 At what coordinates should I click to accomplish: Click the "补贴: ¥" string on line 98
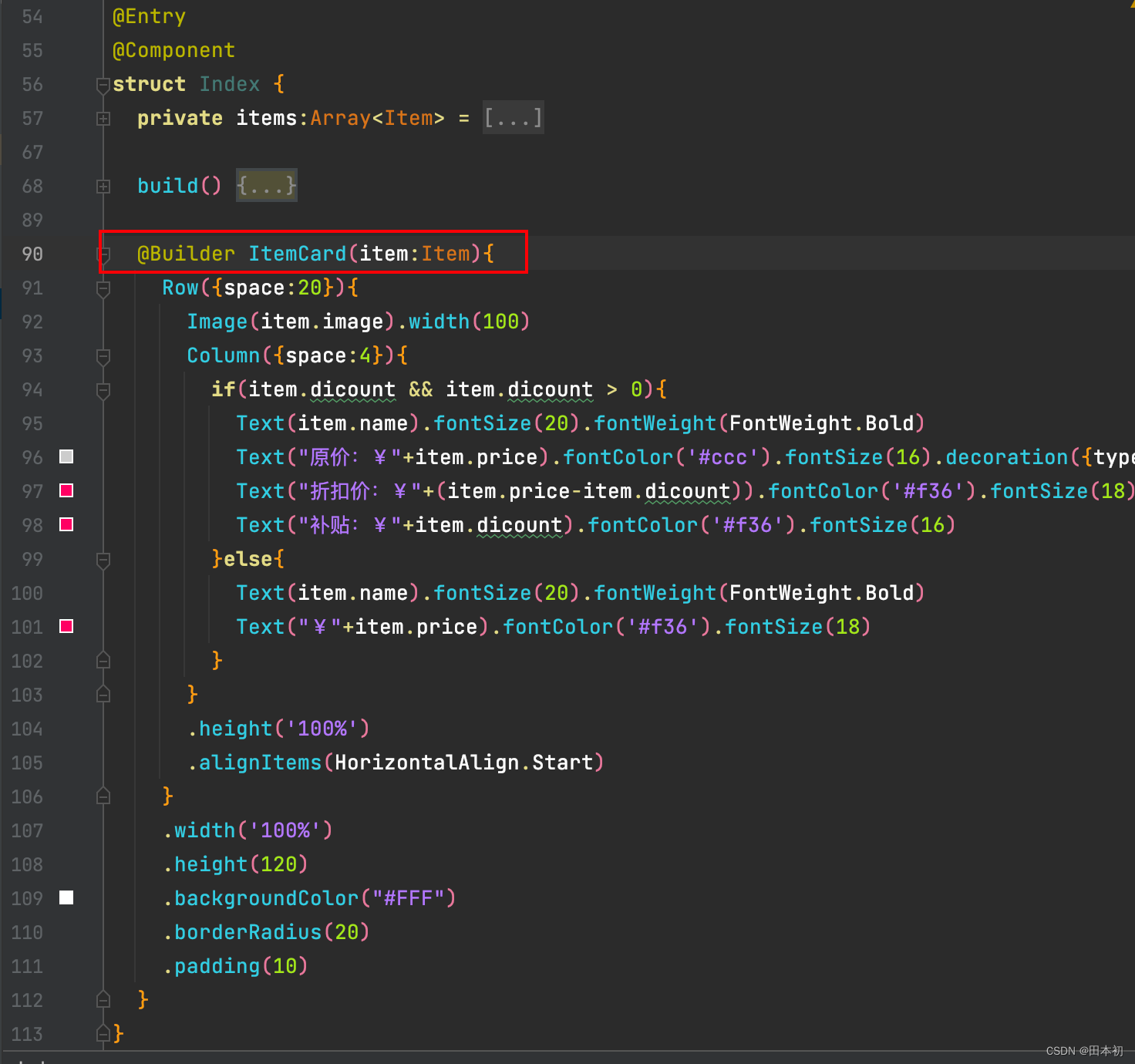click(350, 526)
